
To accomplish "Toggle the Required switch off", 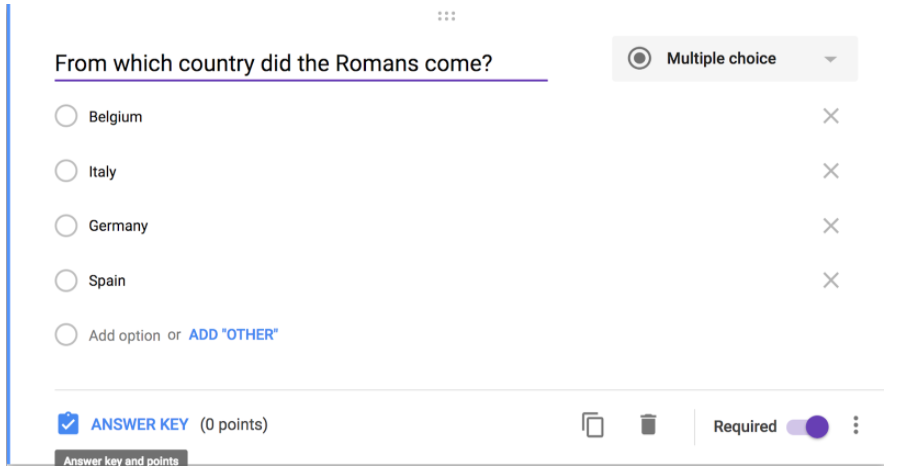I will [808, 427].
